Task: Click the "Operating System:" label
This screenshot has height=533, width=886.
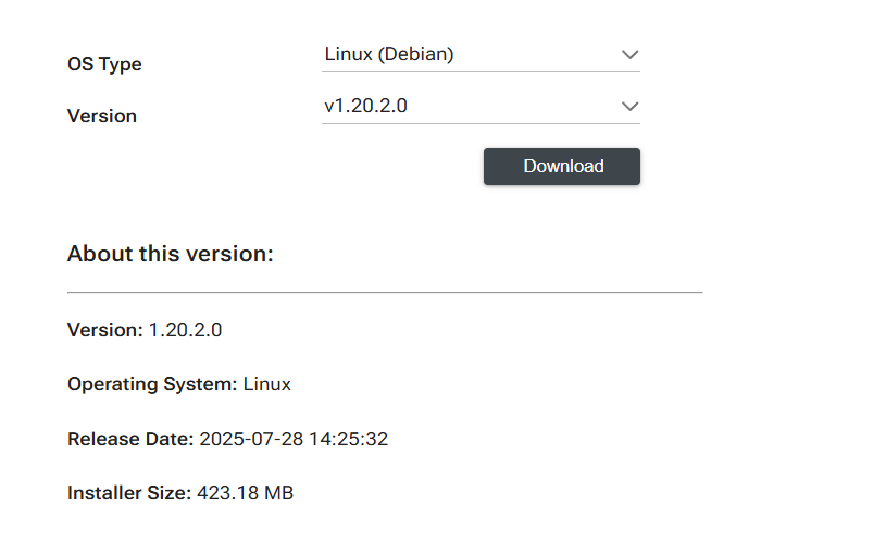Action: tap(152, 384)
